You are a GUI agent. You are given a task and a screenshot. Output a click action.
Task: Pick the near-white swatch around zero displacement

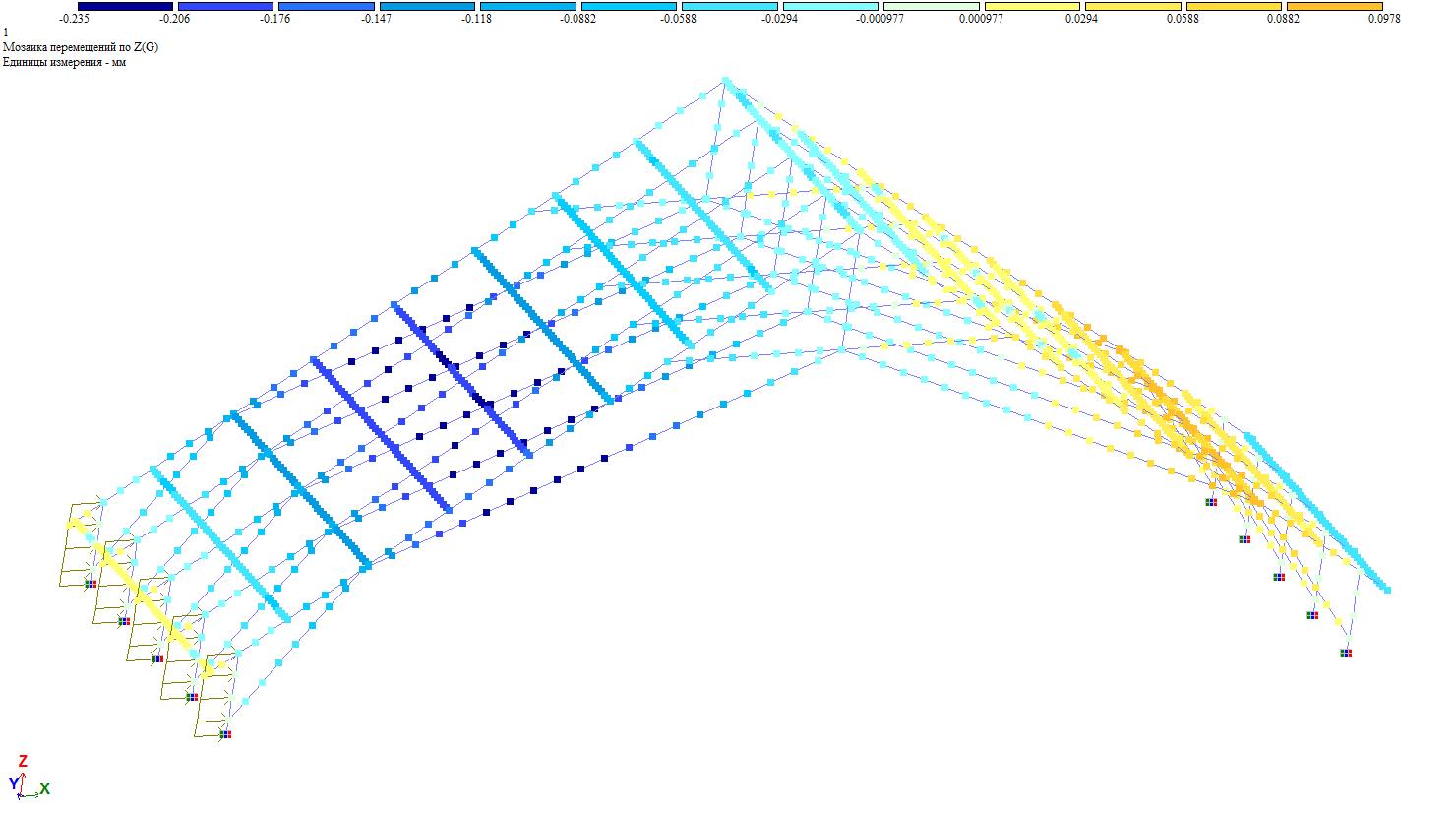[932, 7]
